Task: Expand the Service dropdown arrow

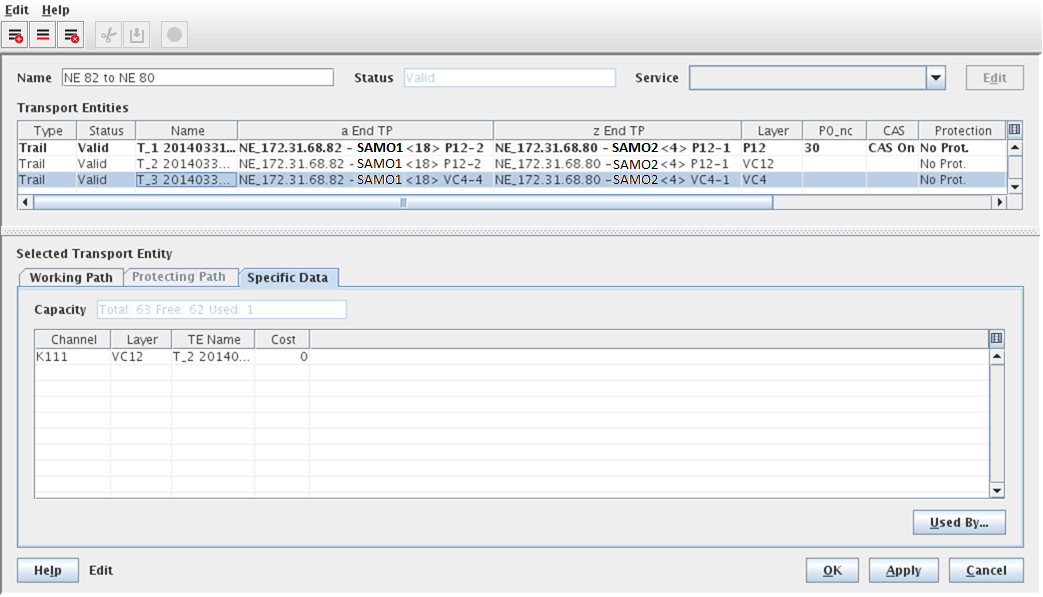Action: pos(935,78)
